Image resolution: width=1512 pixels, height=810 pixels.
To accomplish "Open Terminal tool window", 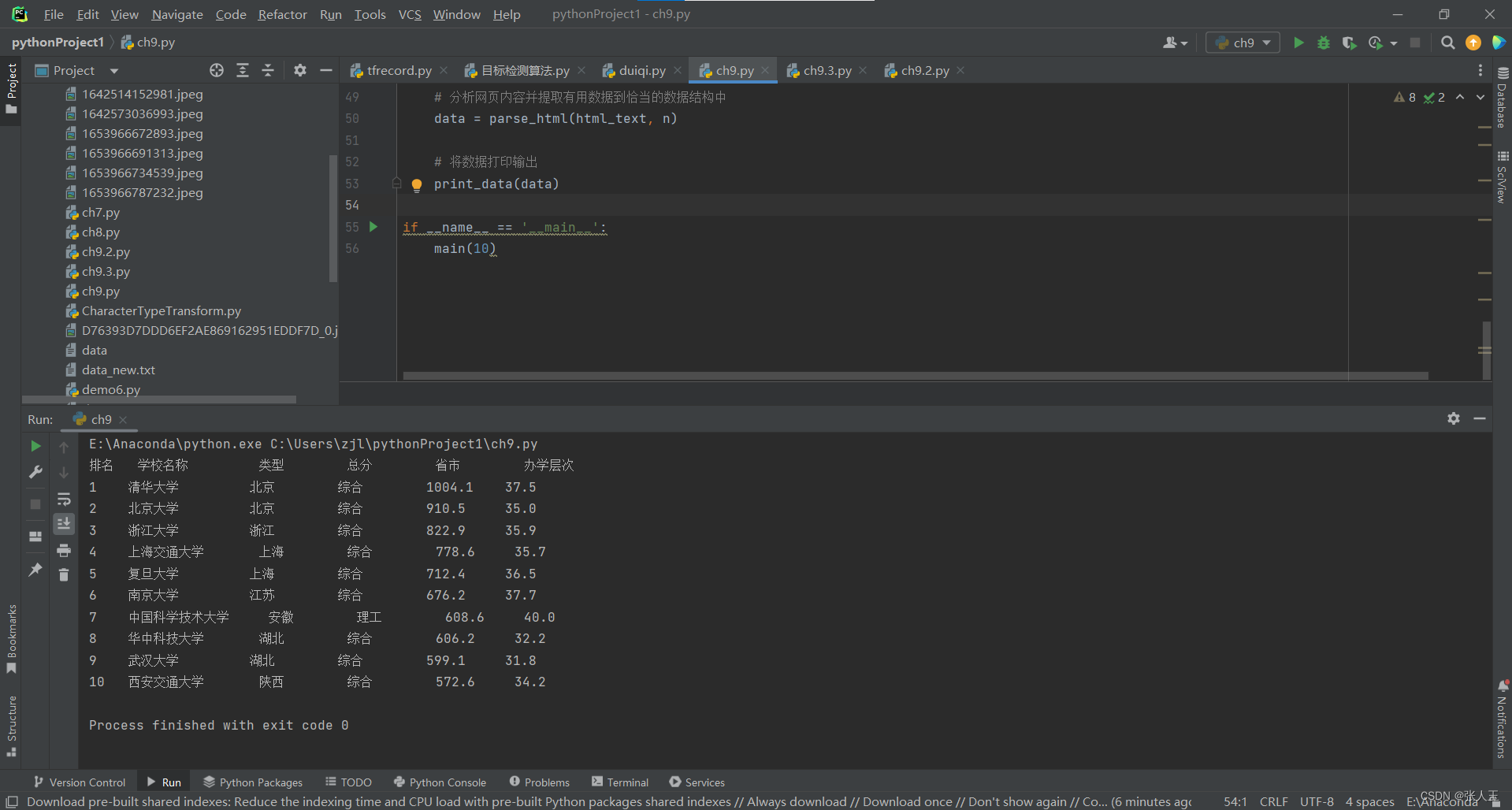I will pyautogui.click(x=620, y=782).
